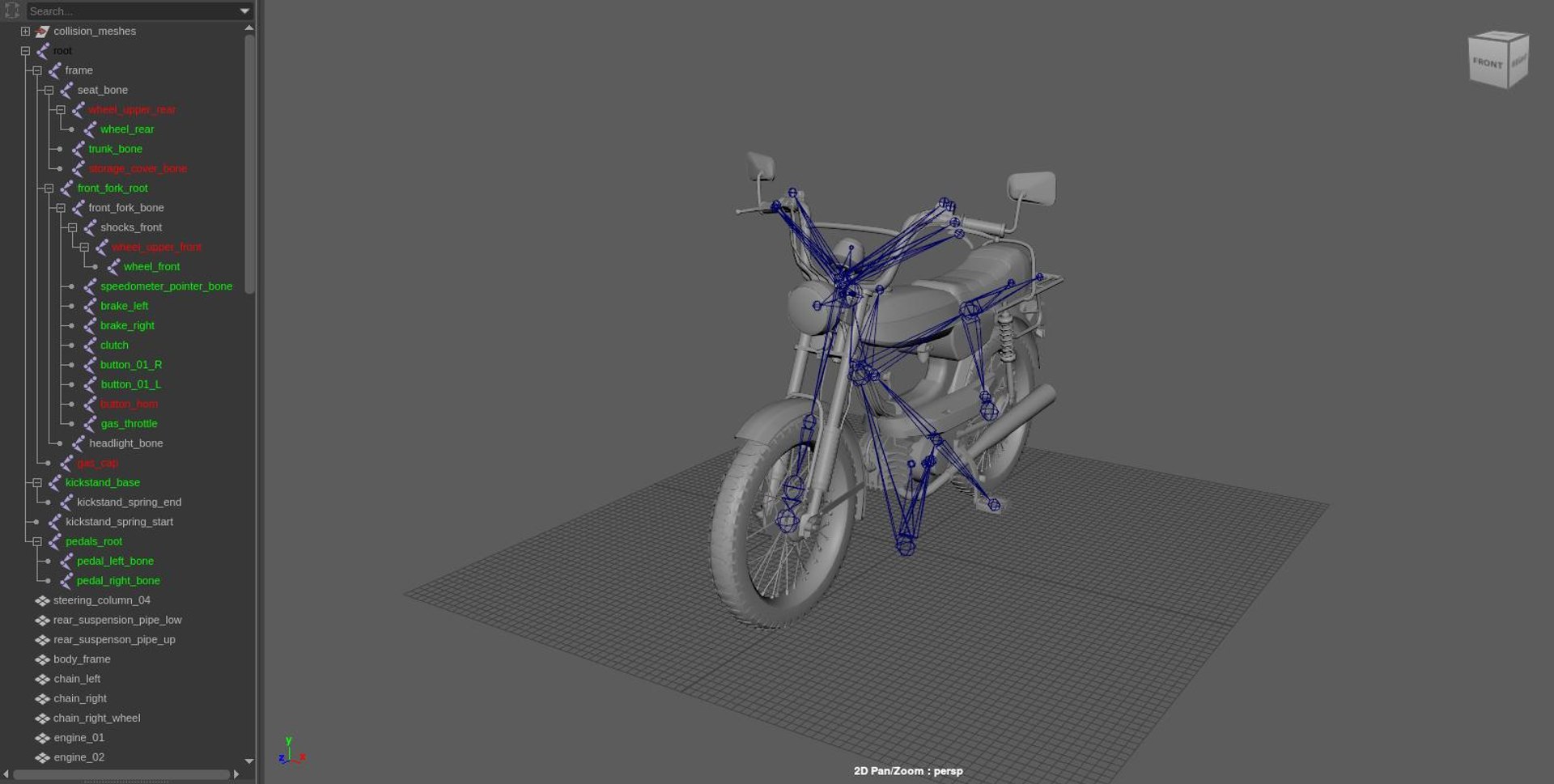
Task: Select button_horn in the outliner
Action: coord(129,405)
